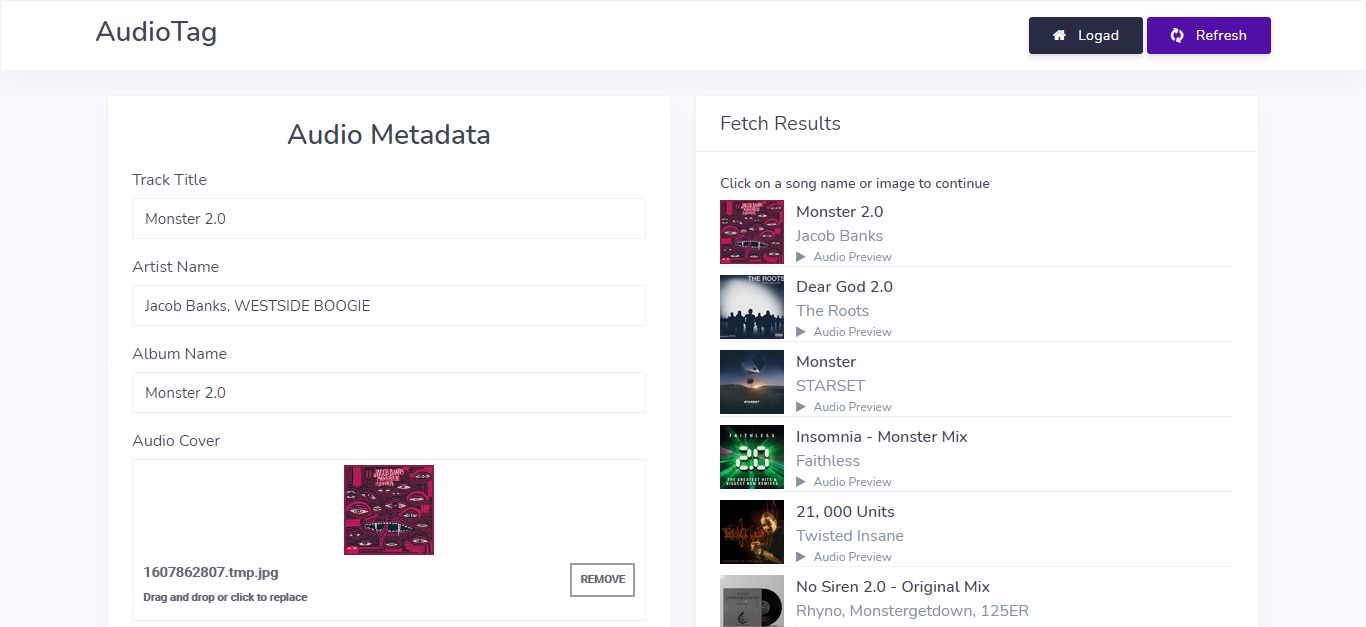Select the Dear God 2.0 song name
This screenshot has height=627, width=1366.
[x=844, y=287]
